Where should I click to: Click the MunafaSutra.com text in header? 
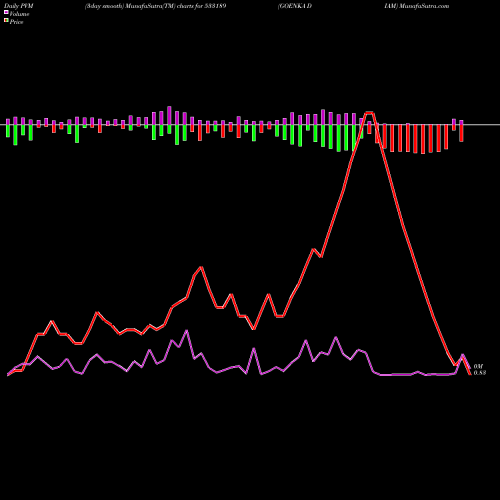point(424,6)
